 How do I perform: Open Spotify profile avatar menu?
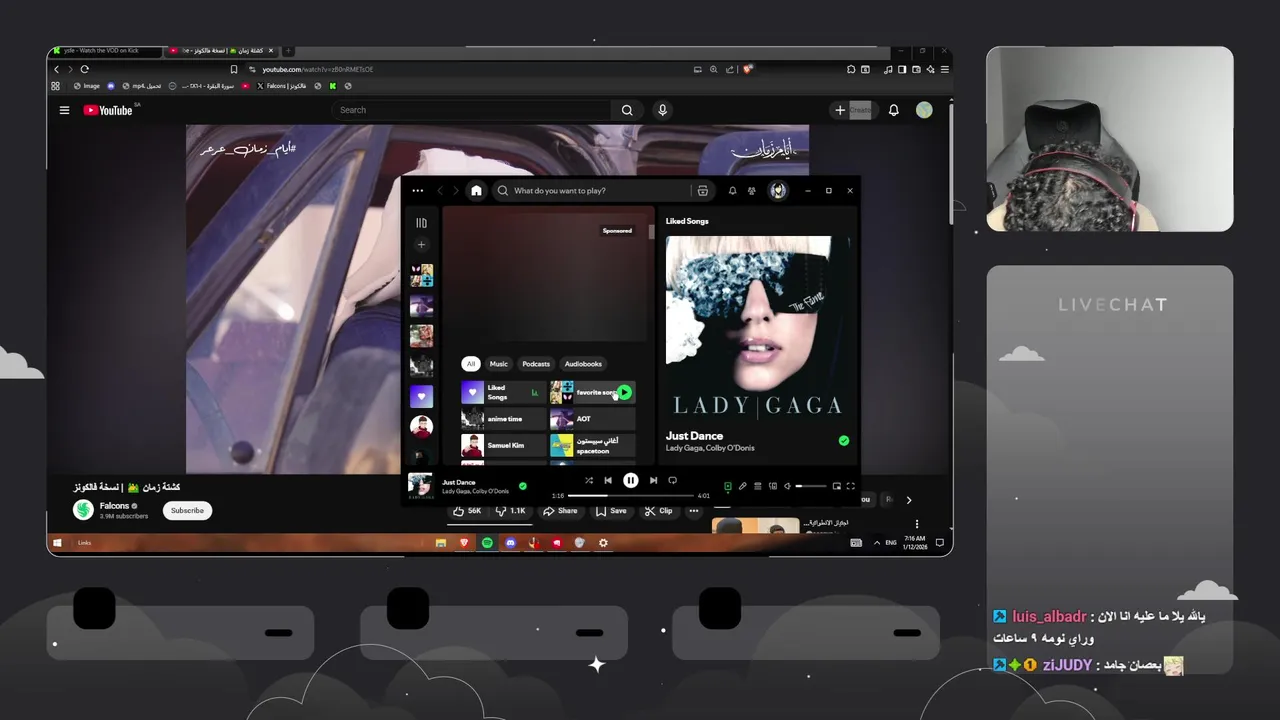click(778, 191)
